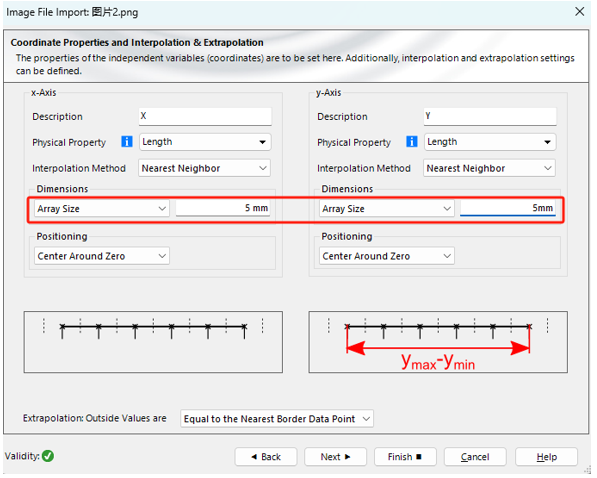Expand y-Axis Center Around Zero positioning
This screenshot has width=597, height=478.
point(386,256)
